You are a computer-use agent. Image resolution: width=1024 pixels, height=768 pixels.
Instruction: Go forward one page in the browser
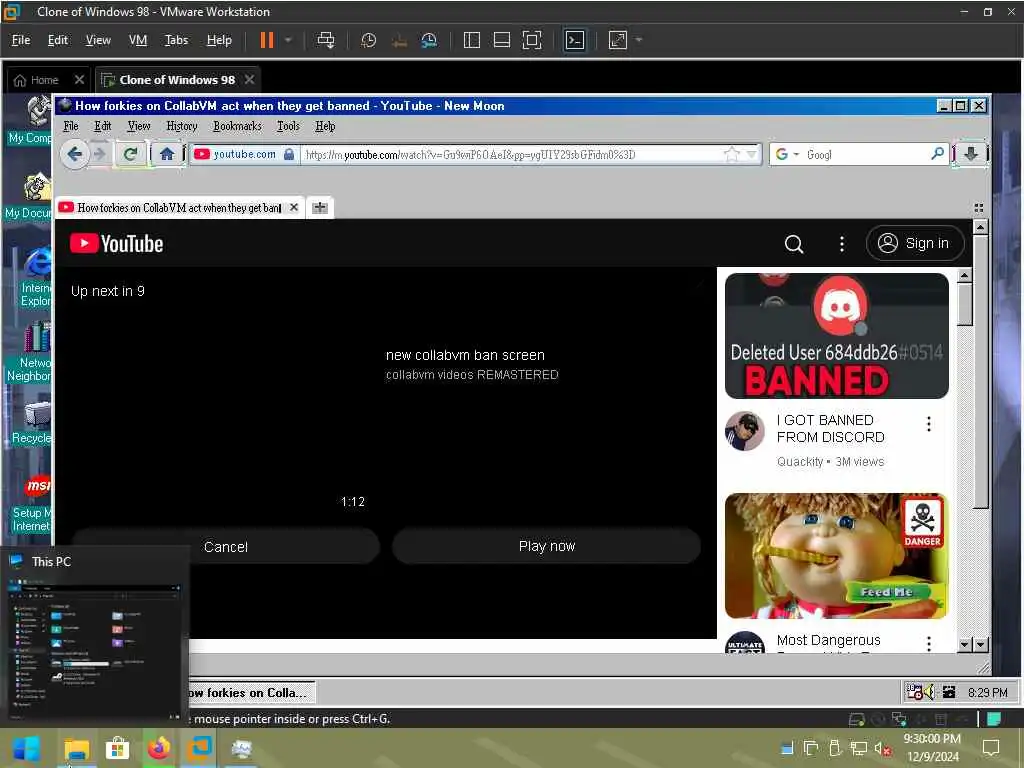pos(99,155)
